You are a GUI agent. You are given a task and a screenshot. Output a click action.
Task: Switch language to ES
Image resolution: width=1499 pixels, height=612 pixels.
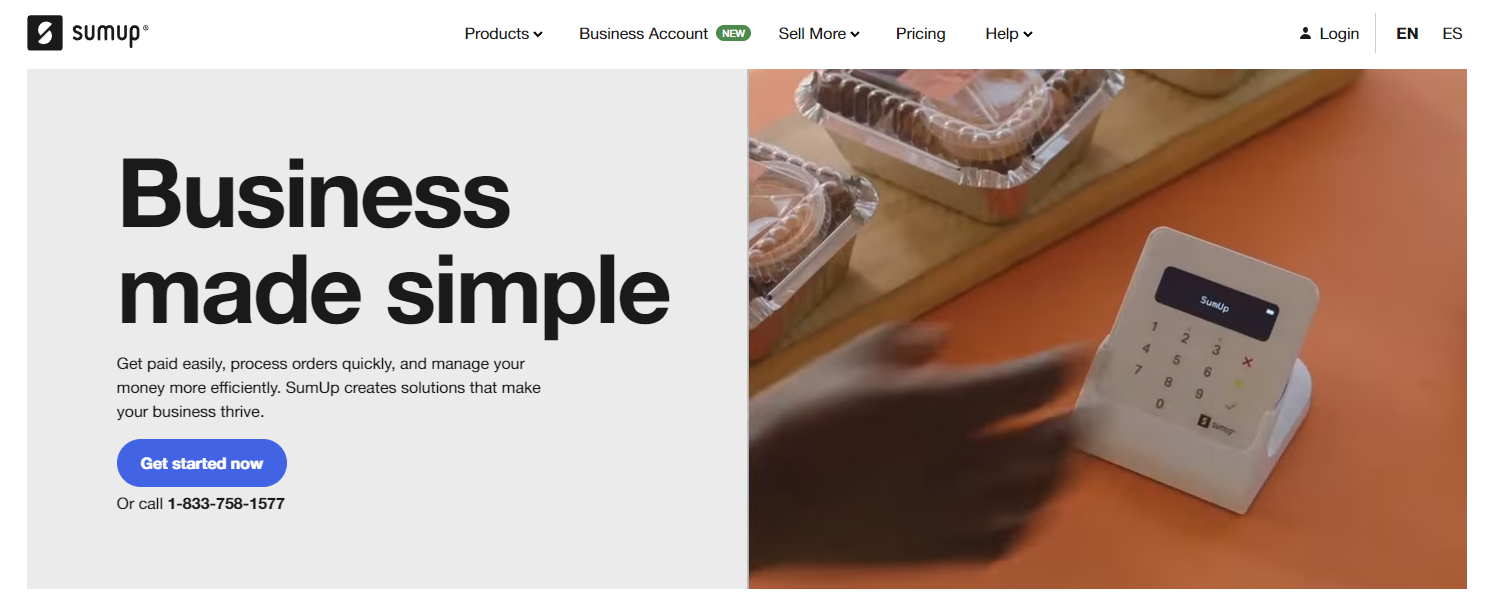click(1452, 34)
